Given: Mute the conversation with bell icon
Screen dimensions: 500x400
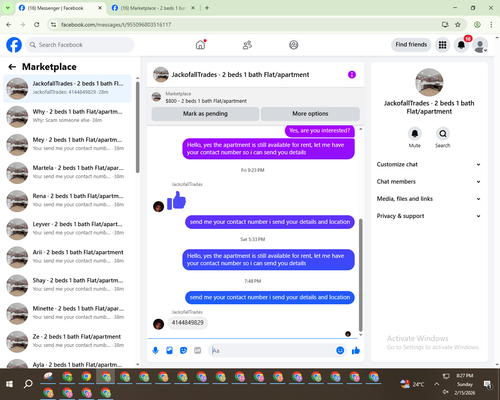Looking at the screenshot, I should (x=415, y=134).
